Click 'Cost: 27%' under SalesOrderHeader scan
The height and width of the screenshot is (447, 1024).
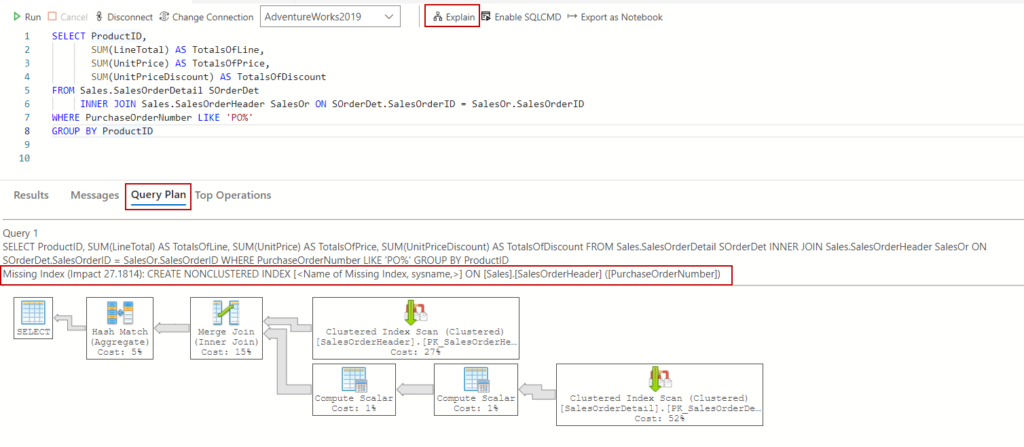pyautogui.click(x=416, y=352)
